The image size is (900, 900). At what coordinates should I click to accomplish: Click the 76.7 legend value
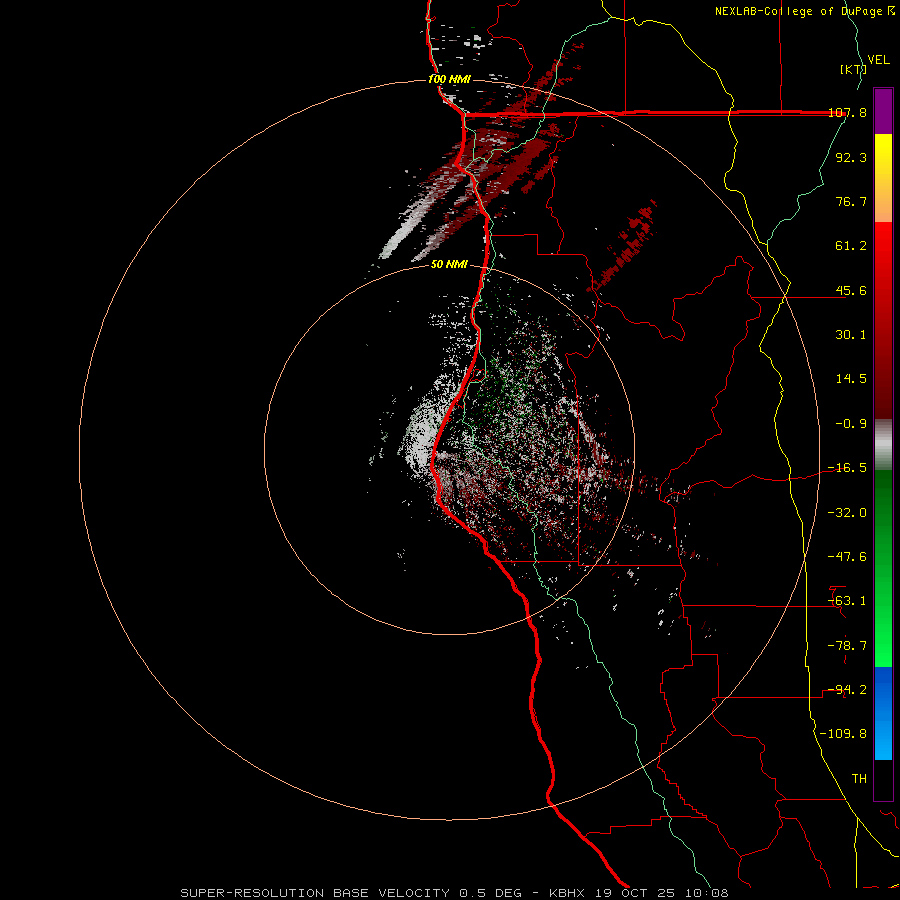[x=851, y=201]
